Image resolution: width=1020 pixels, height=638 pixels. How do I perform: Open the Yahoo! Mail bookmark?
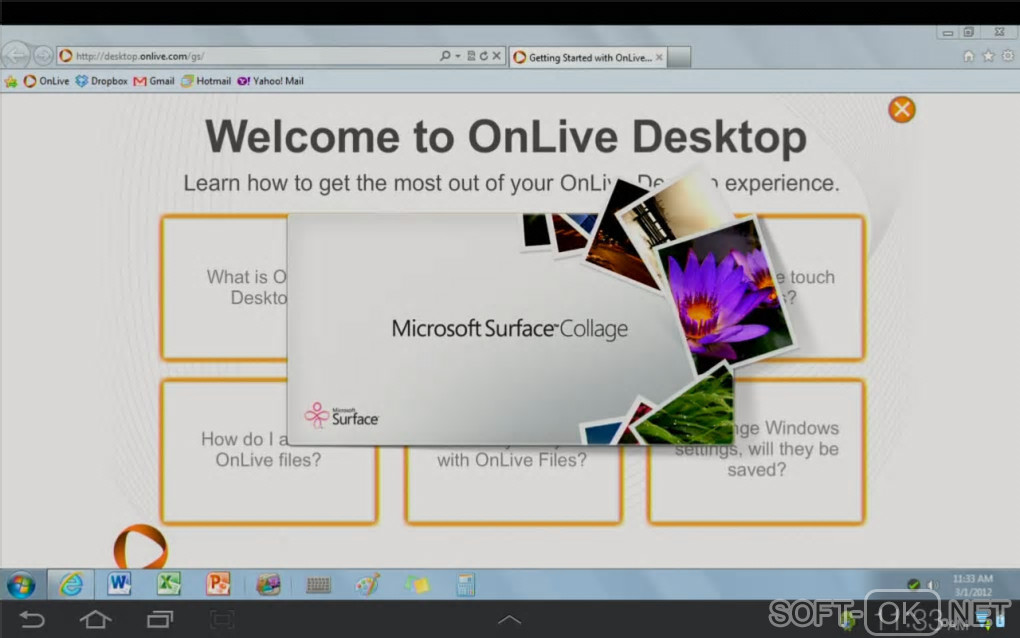[271, 81]
